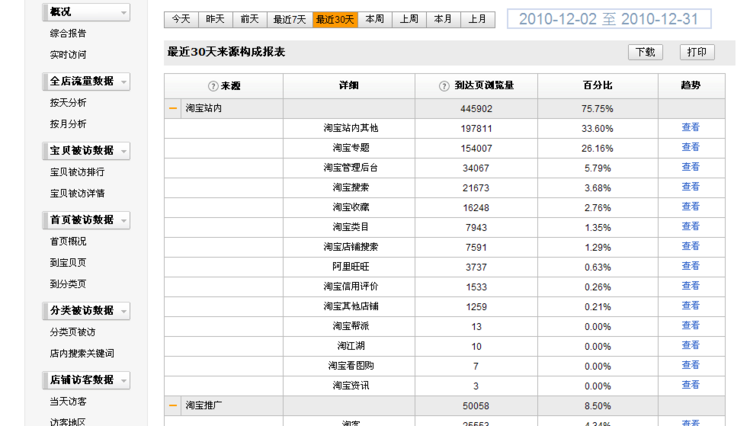View trend 查看 for 淘宝管理后台 row
This screenshot has width=750, height=426.
(691, 167)
